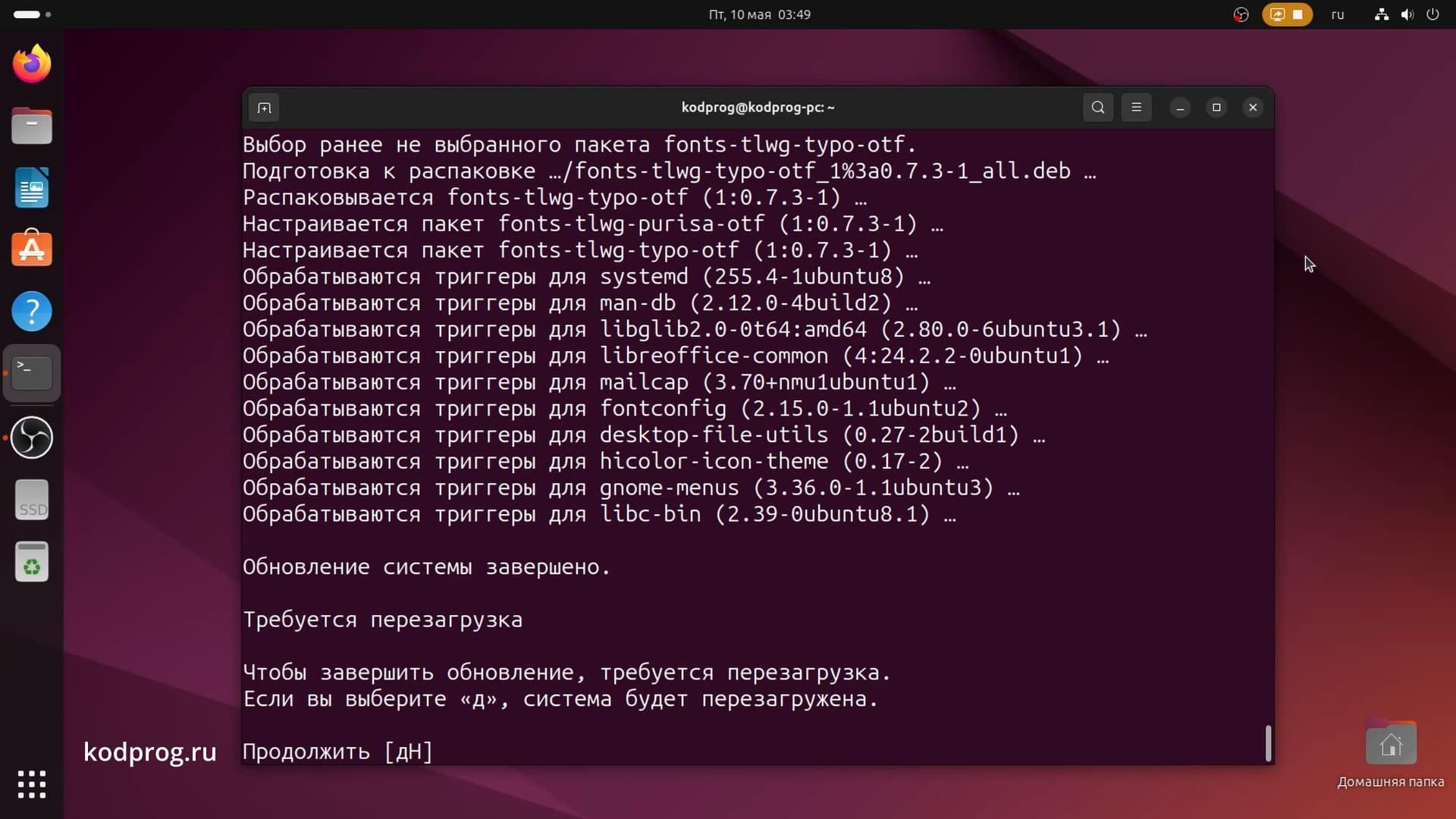Click the text Требуется перезагрузка
The height and width of the screenshot is (819, 1456).
point(382,620)
